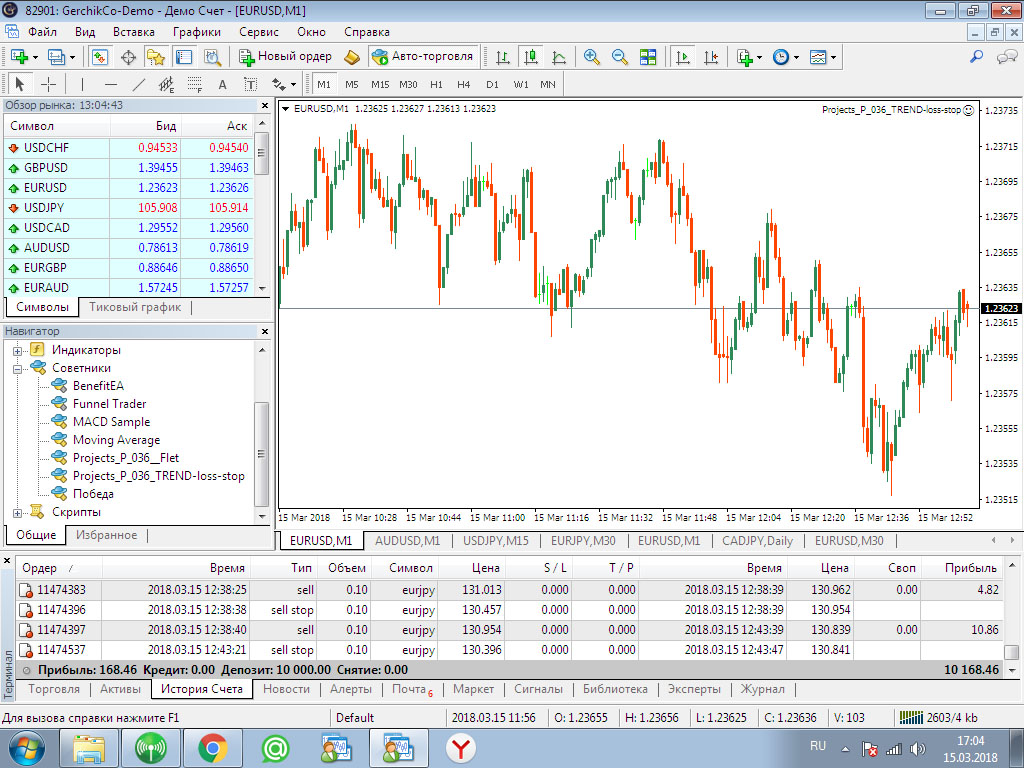Click the New Chart toolbar icon
The height and width of the screenshot is (768, 1024).
(19, 57)
